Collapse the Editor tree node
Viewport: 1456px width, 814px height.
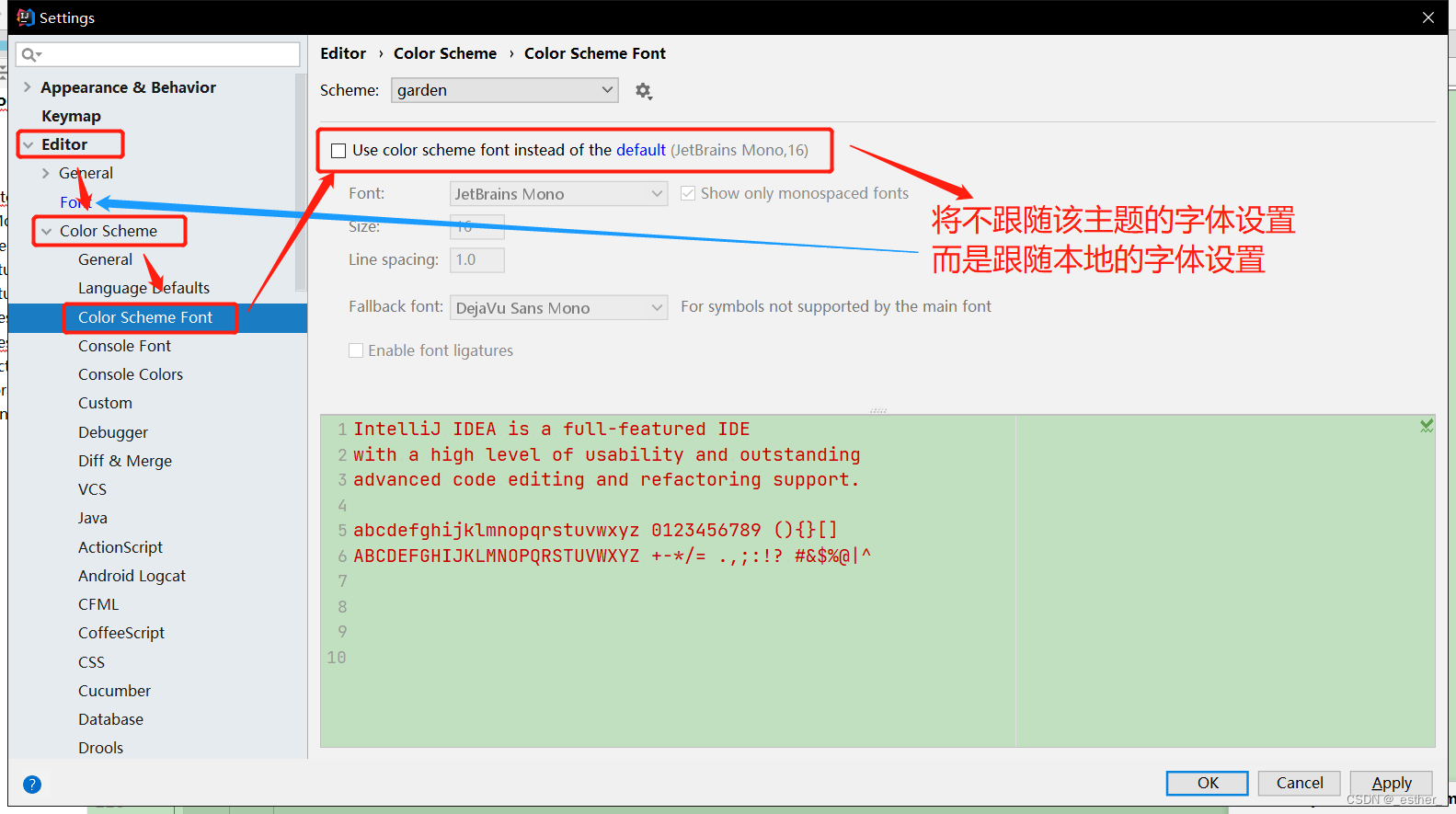(x=29, y=144)
